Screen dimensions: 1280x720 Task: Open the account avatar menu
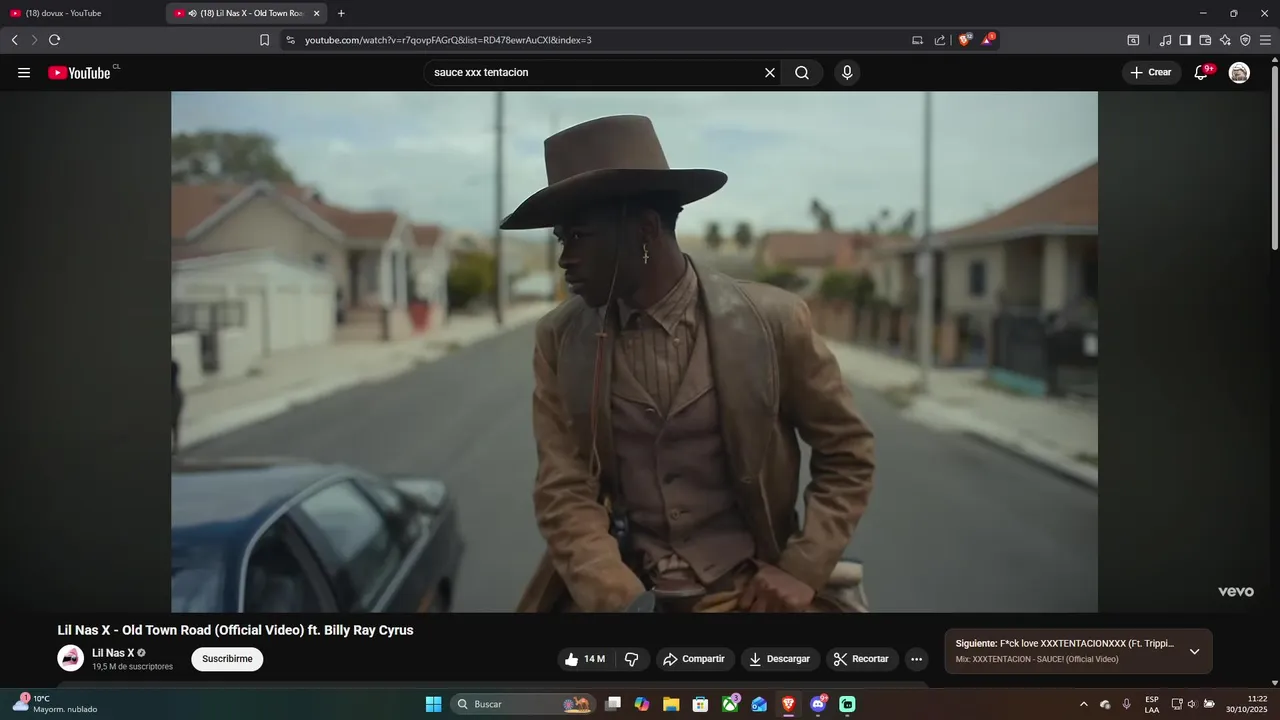click(1239, 73)
